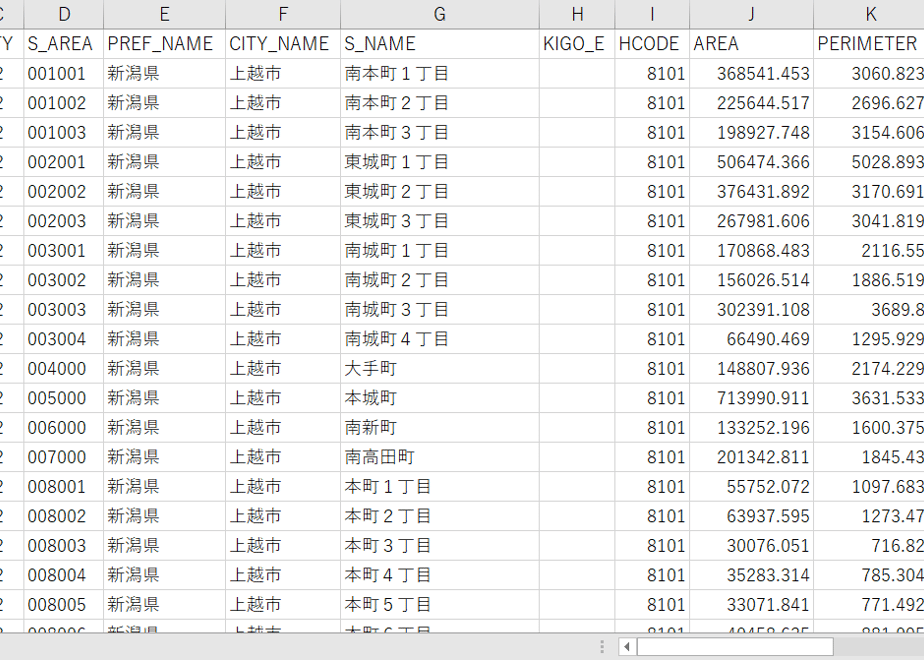Image resolution: width=924 pixels, height=660 pixels.
Task: Click the horizontal scrollbar left arrow
Action: point(626,646)
